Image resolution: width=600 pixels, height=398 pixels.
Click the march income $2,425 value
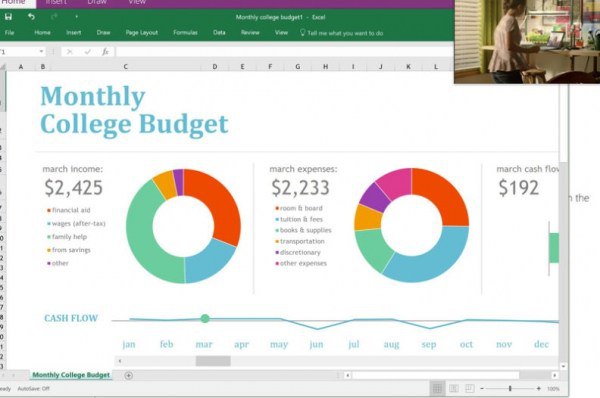73,188
